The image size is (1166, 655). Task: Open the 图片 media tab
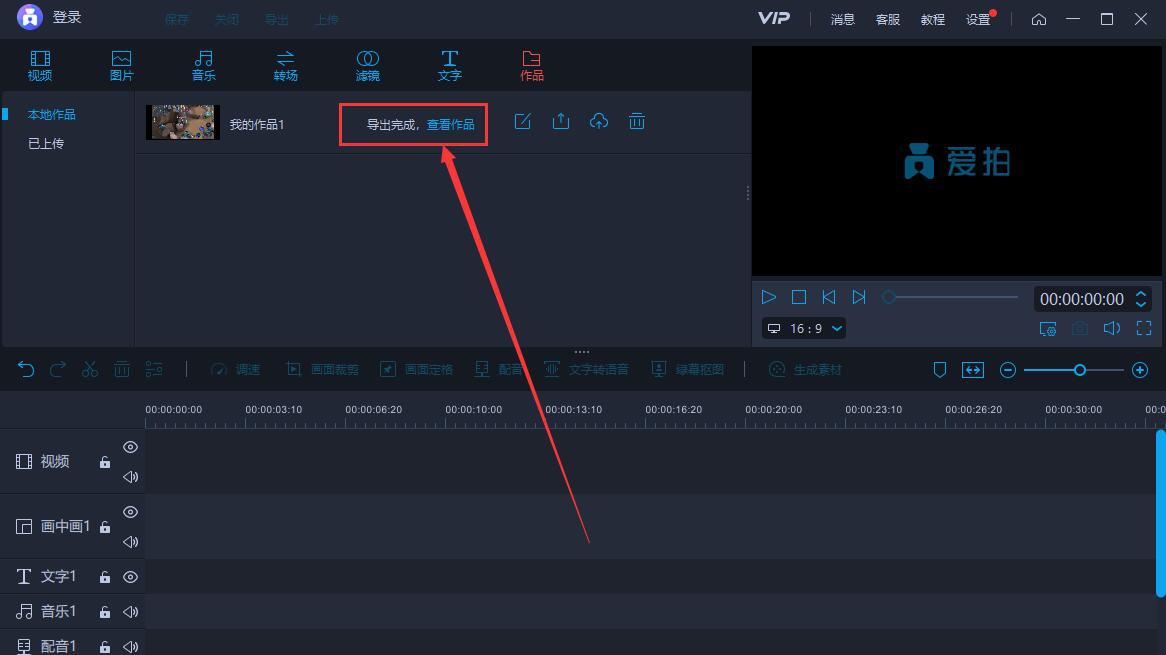[x=121, y=65]
